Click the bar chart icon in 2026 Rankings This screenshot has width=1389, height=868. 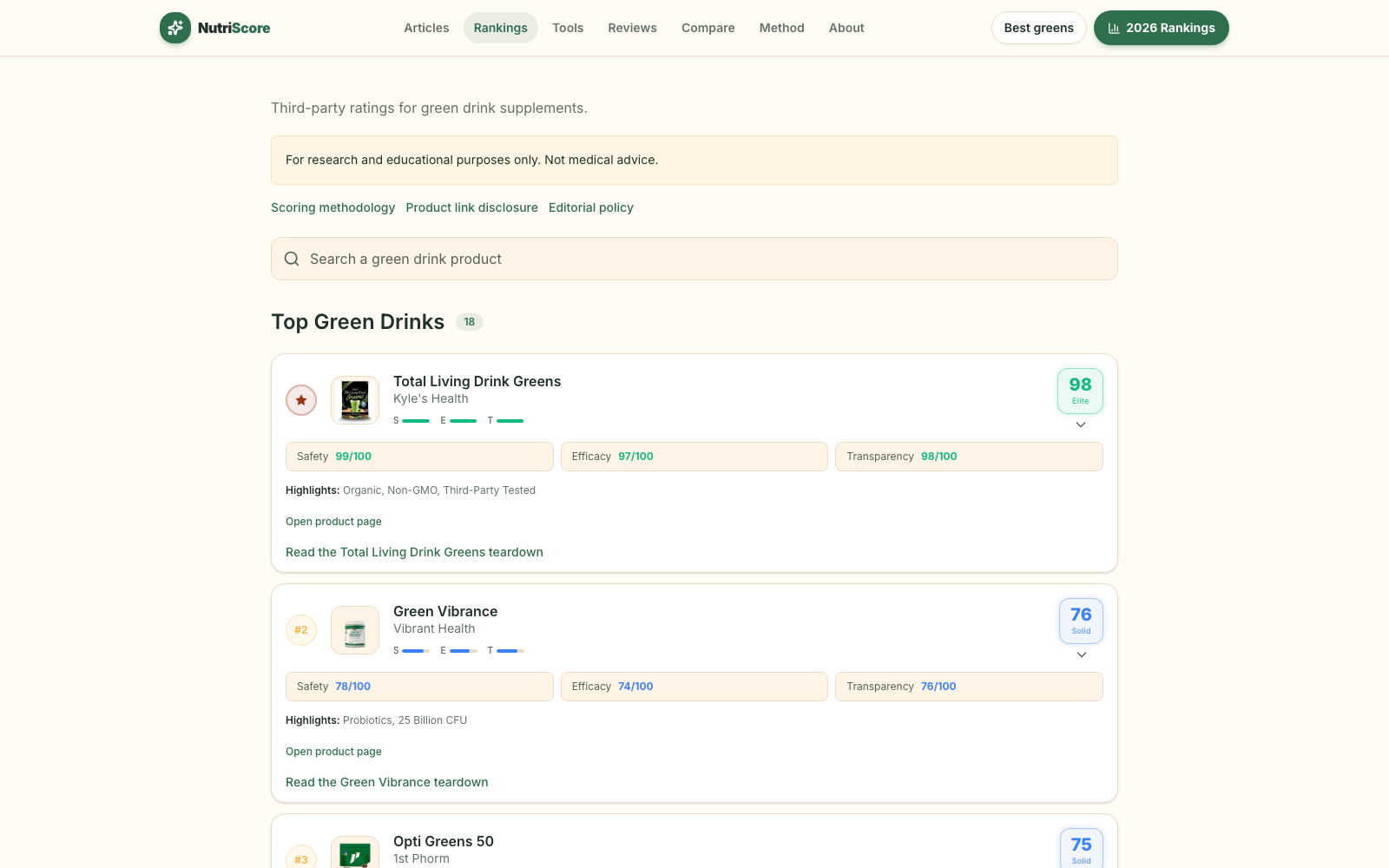pyautogui.click(x=1114, y=28)
